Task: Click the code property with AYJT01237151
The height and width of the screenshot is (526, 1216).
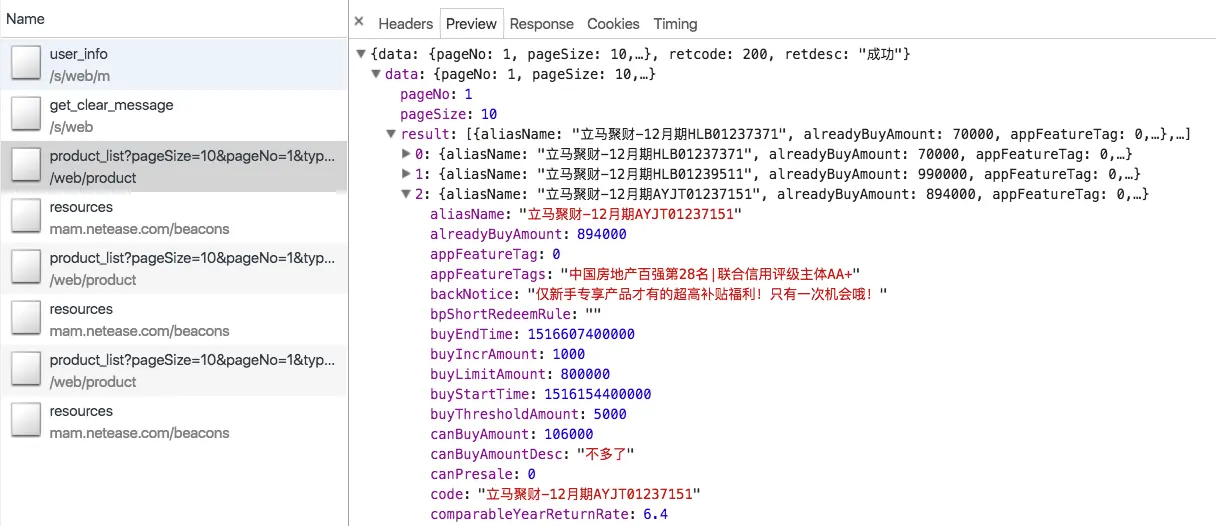Action: pos(565,494)
